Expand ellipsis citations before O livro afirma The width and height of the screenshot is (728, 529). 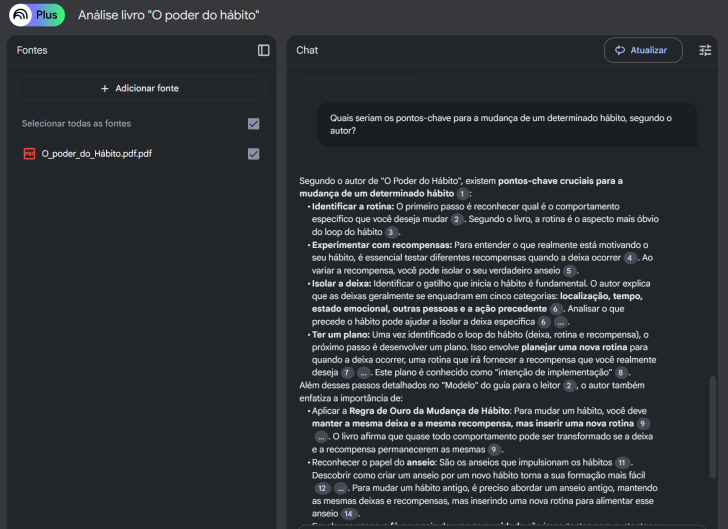321,437
